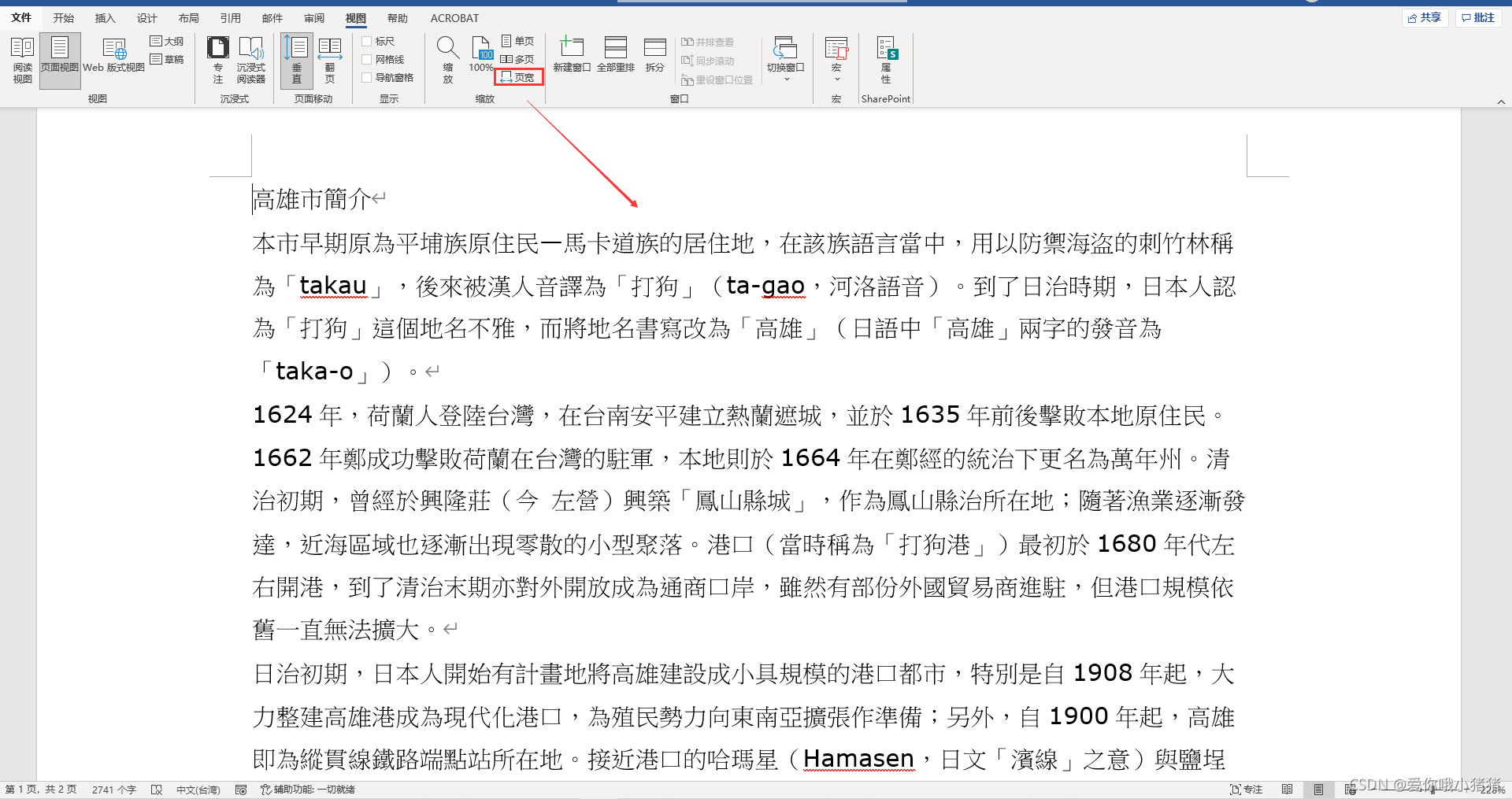Switch to Web layout view (Web 版式视图)
The width and height of the screenshot is (1512, 799).
click(114, 56)
